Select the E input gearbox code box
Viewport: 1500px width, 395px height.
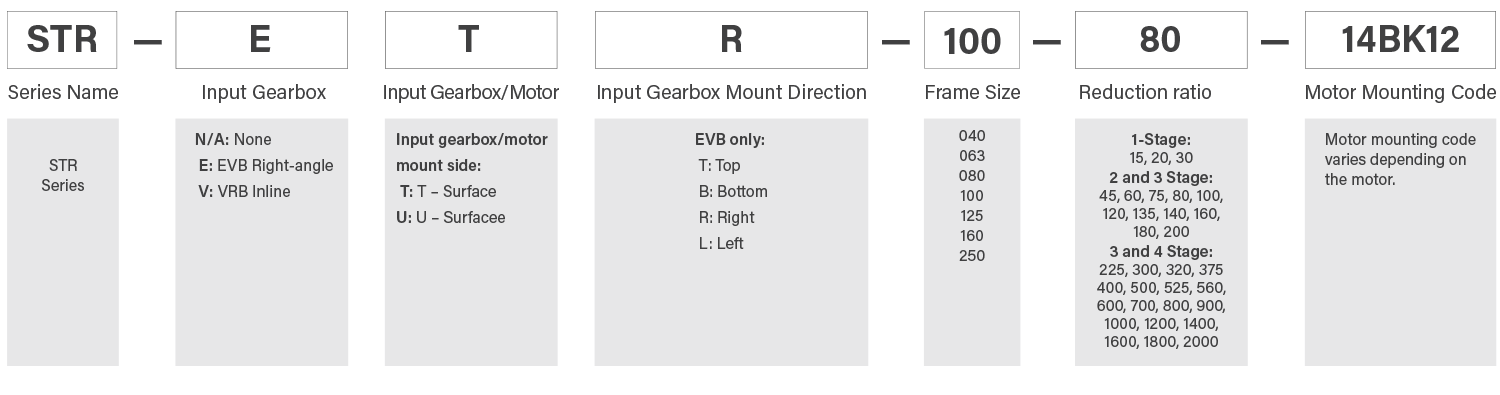pyautogui.click(x=261, y=40)
